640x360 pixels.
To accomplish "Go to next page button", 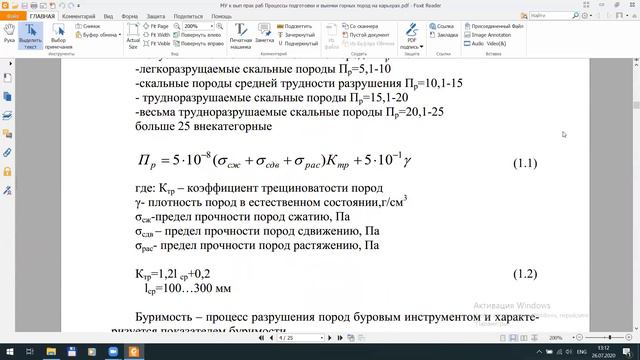I will (330, 338).
